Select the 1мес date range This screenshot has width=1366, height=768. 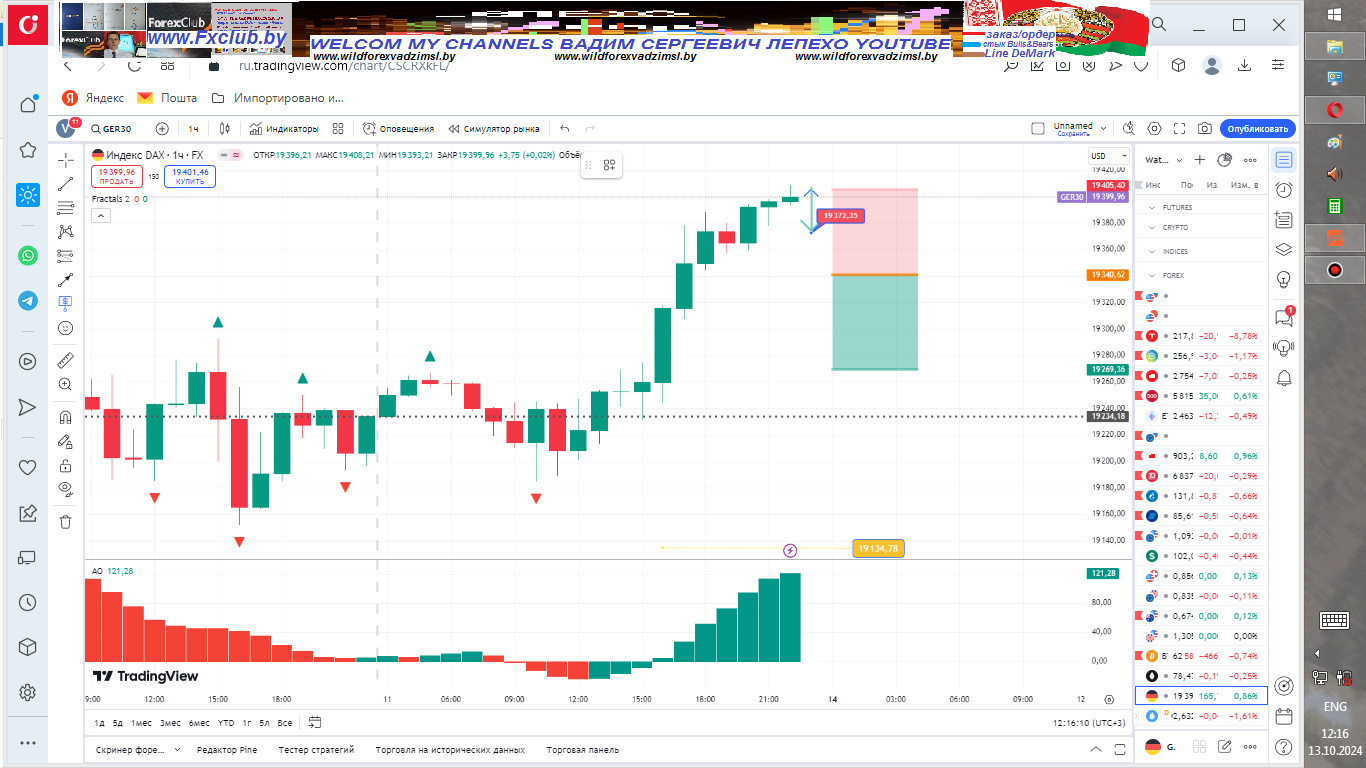point(142,722)
